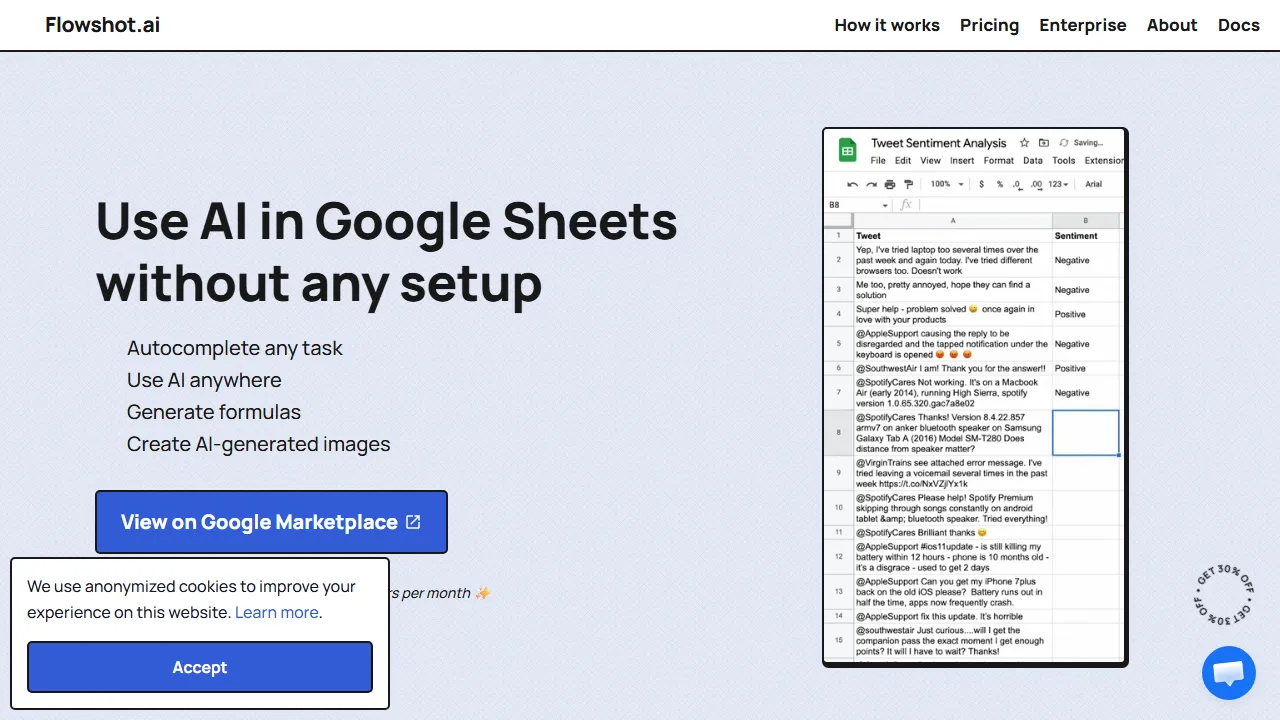Go to the Flowshot.ai home logo
The width and height of the screenshot is (1280, 720).
(102, 25)
